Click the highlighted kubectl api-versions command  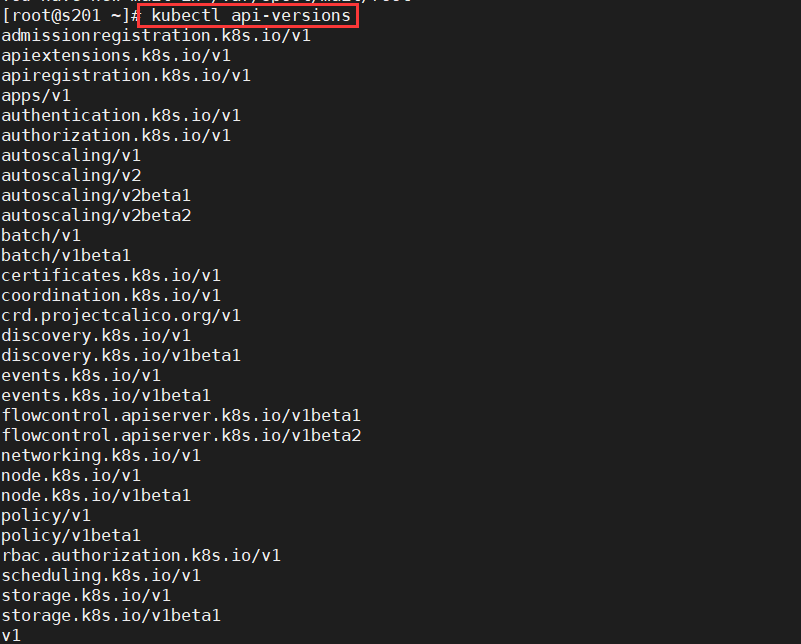pos(251,16)
